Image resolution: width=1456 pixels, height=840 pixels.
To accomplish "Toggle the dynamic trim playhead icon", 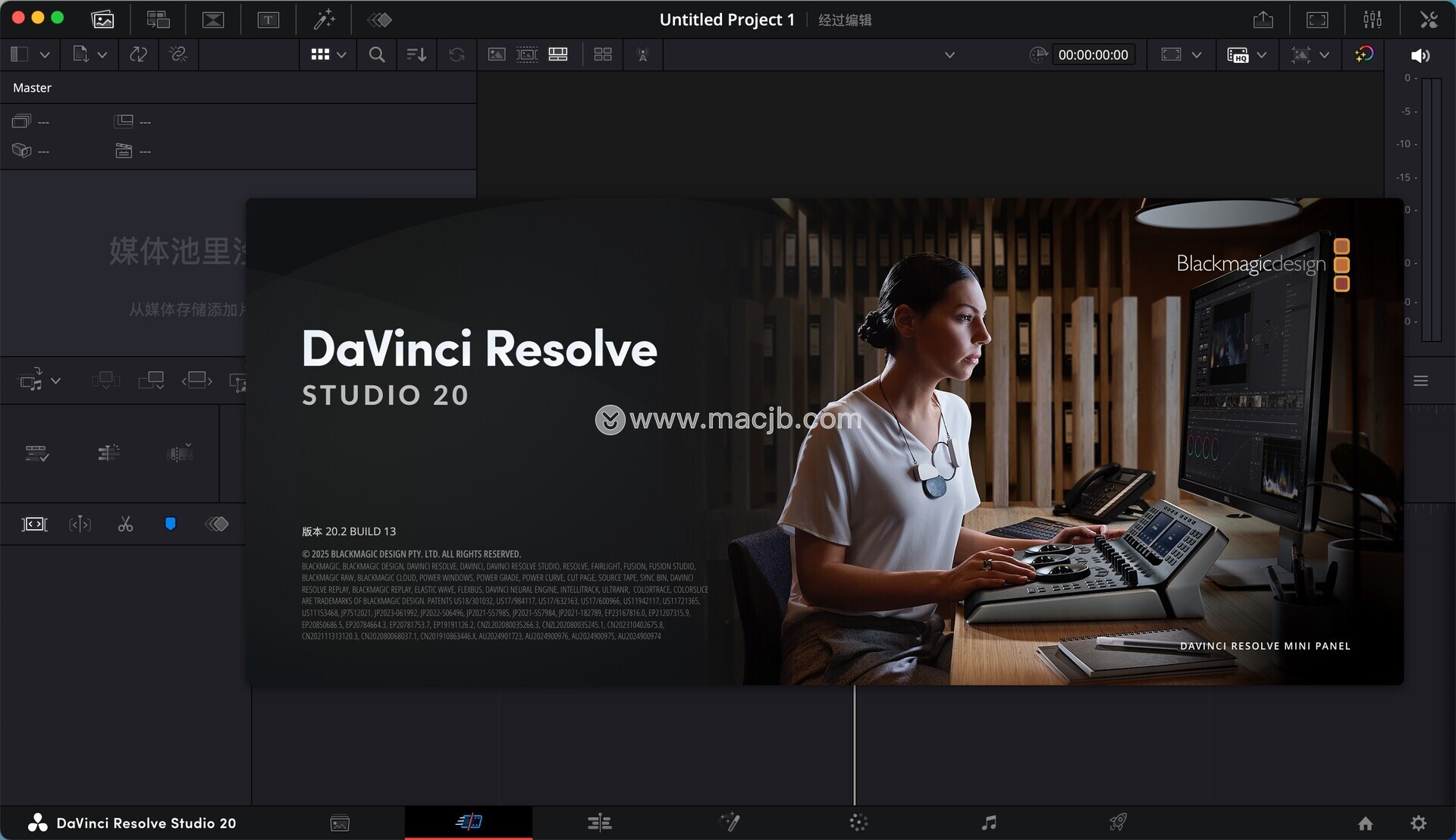I will pyautogui.click(x=80, y=524).
